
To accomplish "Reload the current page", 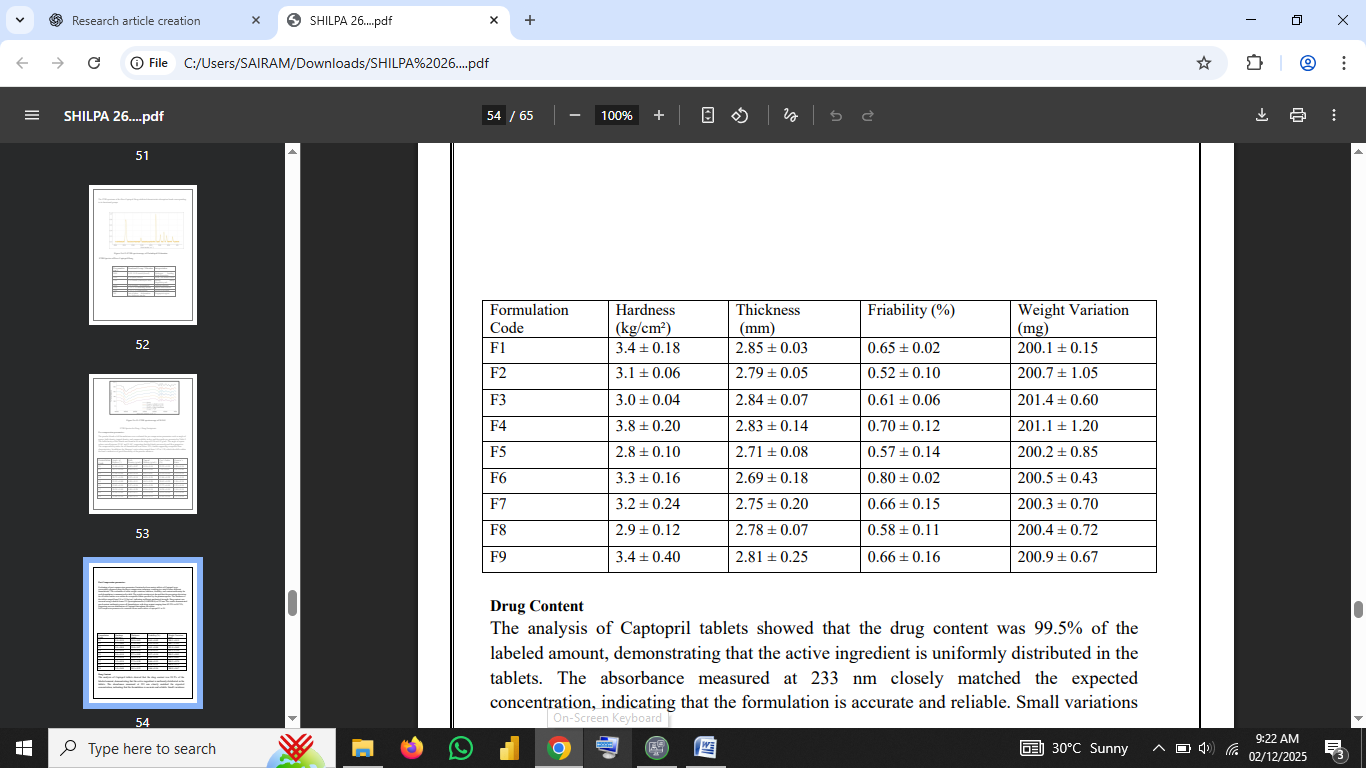I will coord(94,63).
